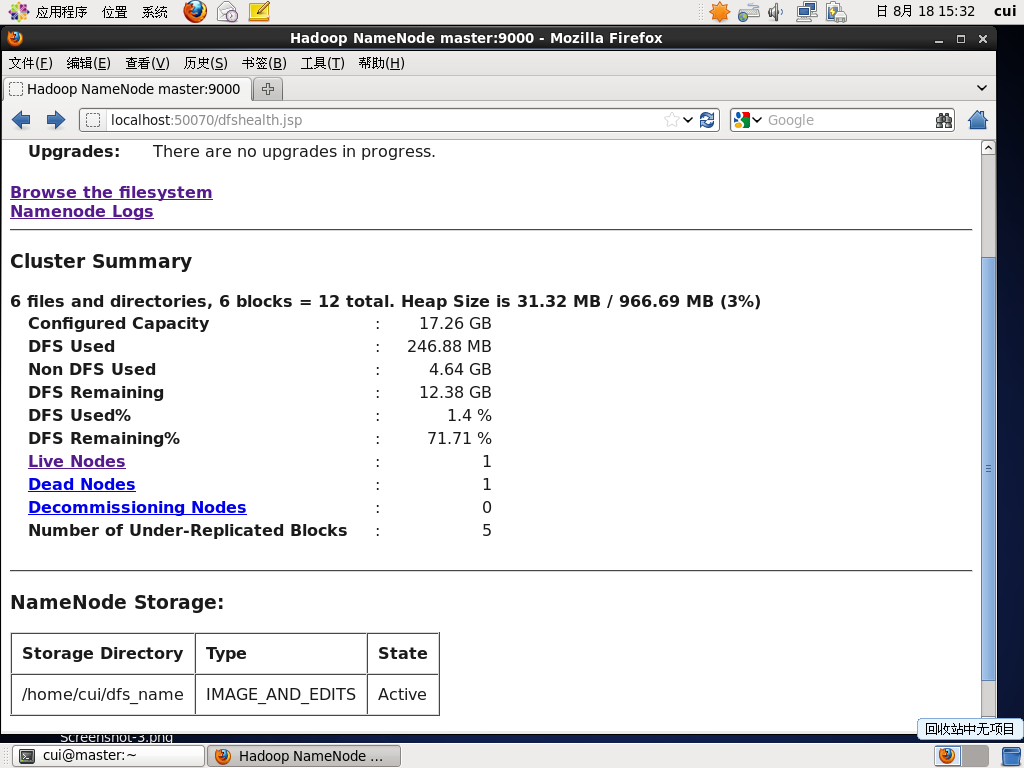Open the URL history dropdown arrow
Image resolution: width=1024 pixels, height=768 pixels.
688,120
